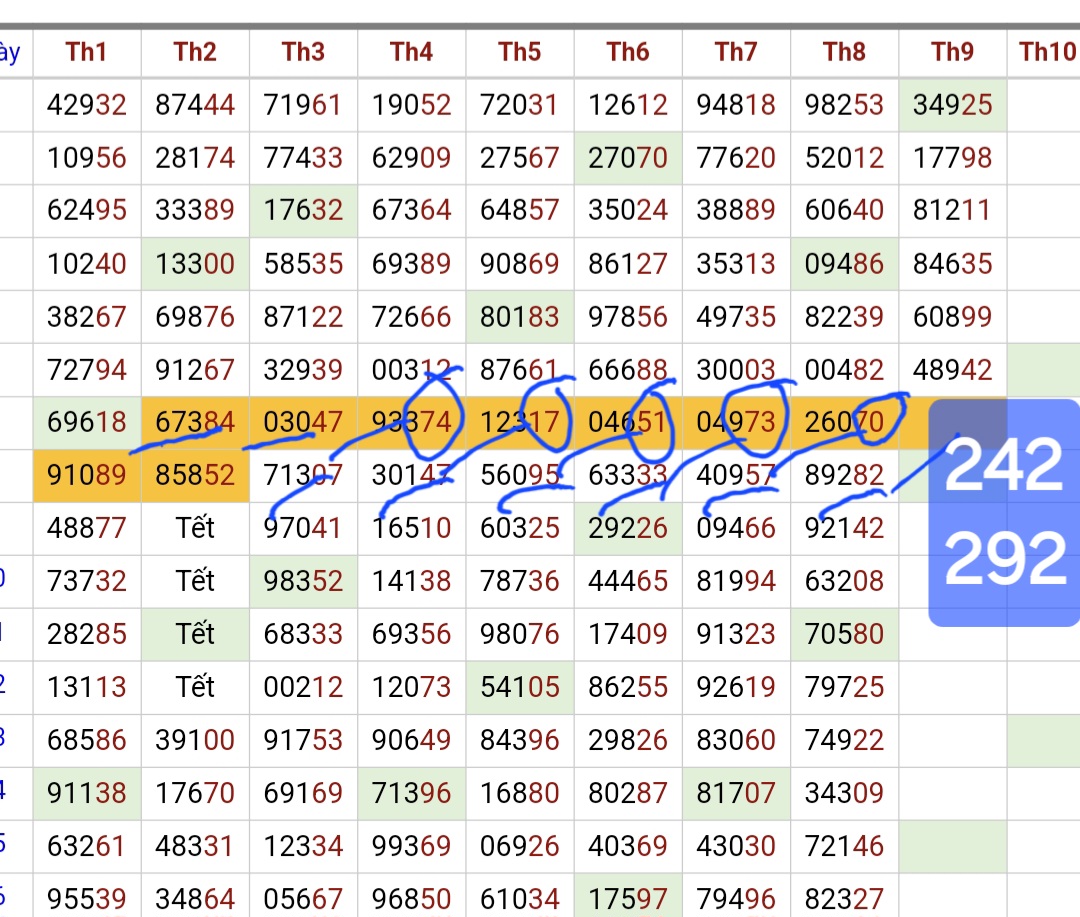This screenshot has height=917, width=1080.
Task: Click green-highlighted cell 27070
Action: pos(627,158)
